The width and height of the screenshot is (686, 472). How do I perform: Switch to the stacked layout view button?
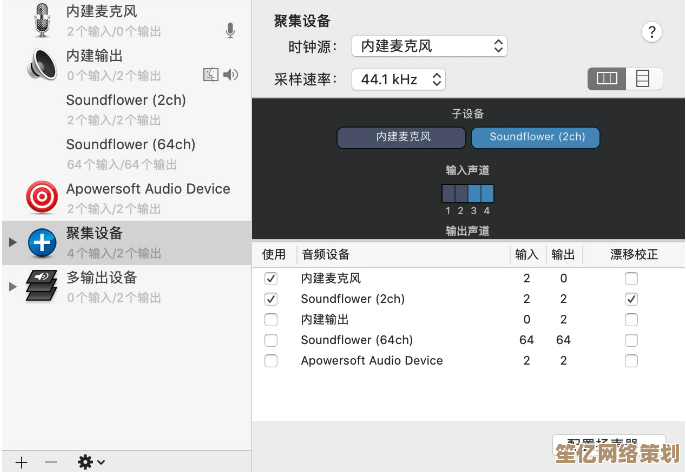(x=643, y=78)
